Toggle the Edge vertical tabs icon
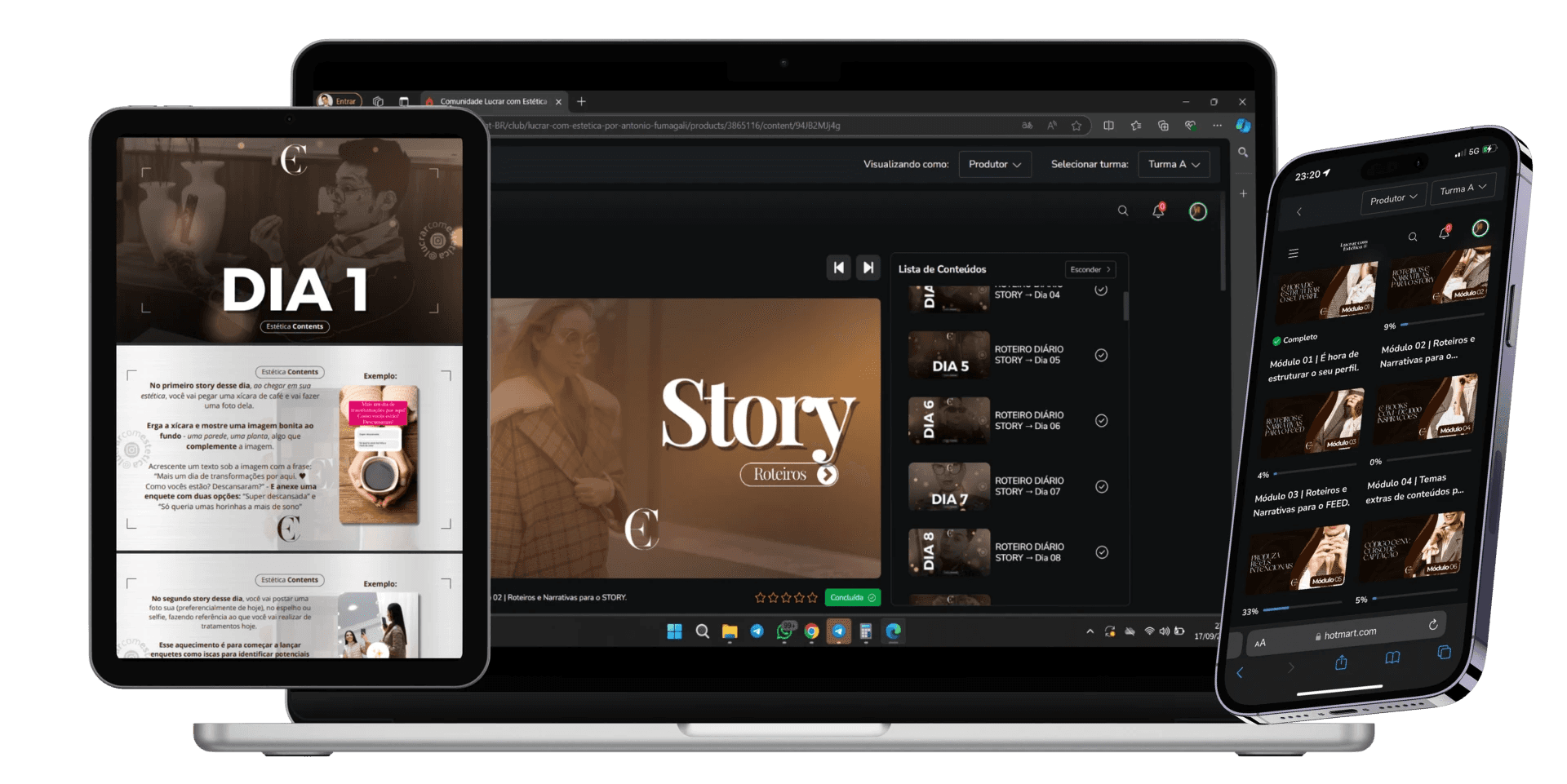 (404, 102)
